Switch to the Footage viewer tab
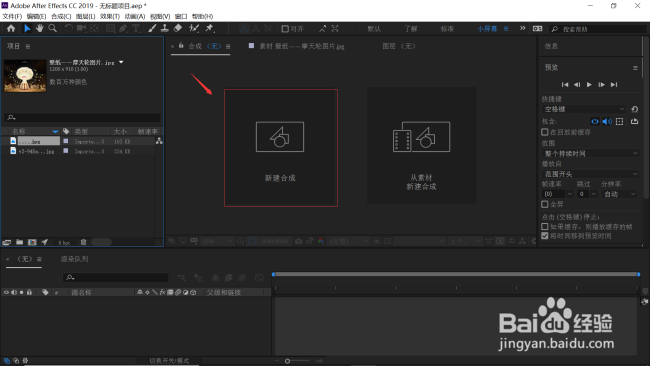Screen dimensions: 650x366 point(302,46)
